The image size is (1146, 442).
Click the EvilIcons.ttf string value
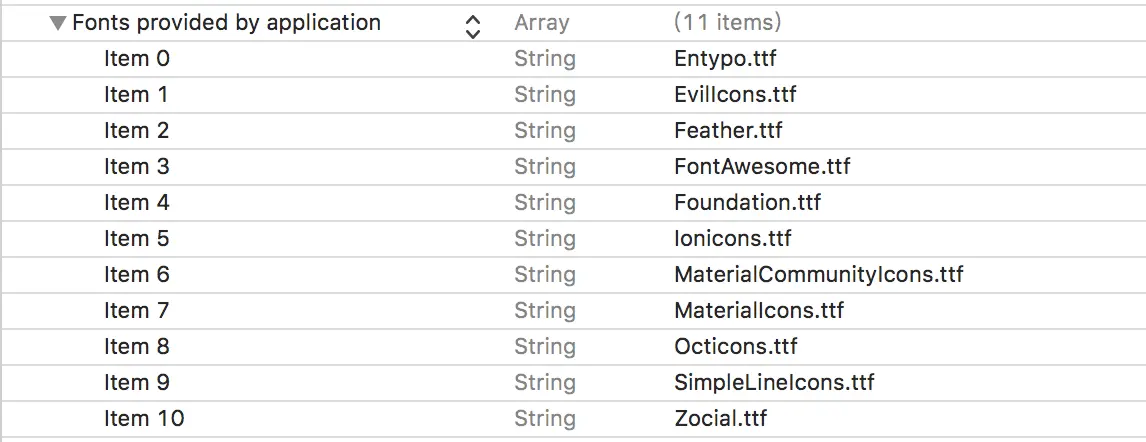click(735, 95)
